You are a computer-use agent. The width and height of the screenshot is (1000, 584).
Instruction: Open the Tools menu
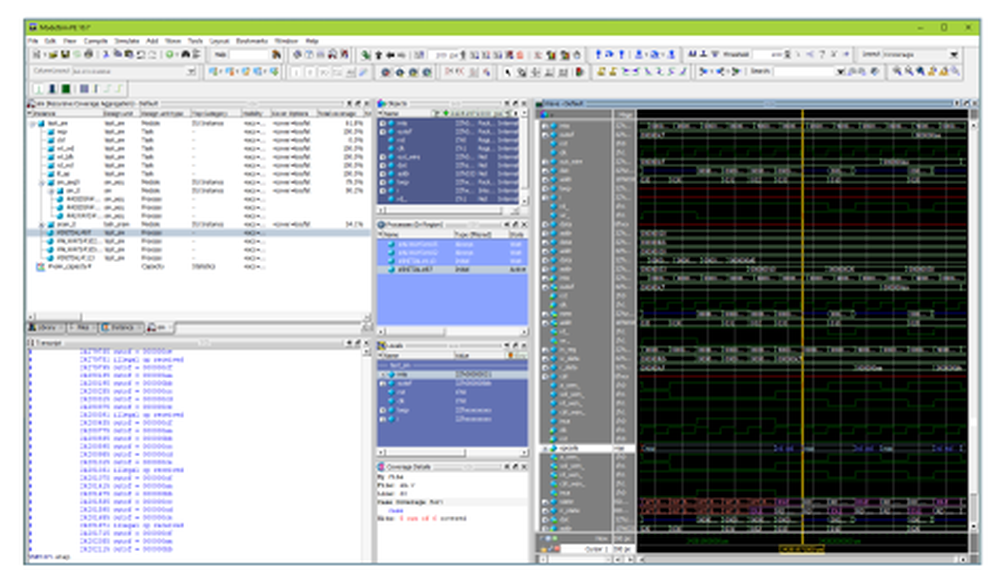pyautogui.click(x=195, y=41)
